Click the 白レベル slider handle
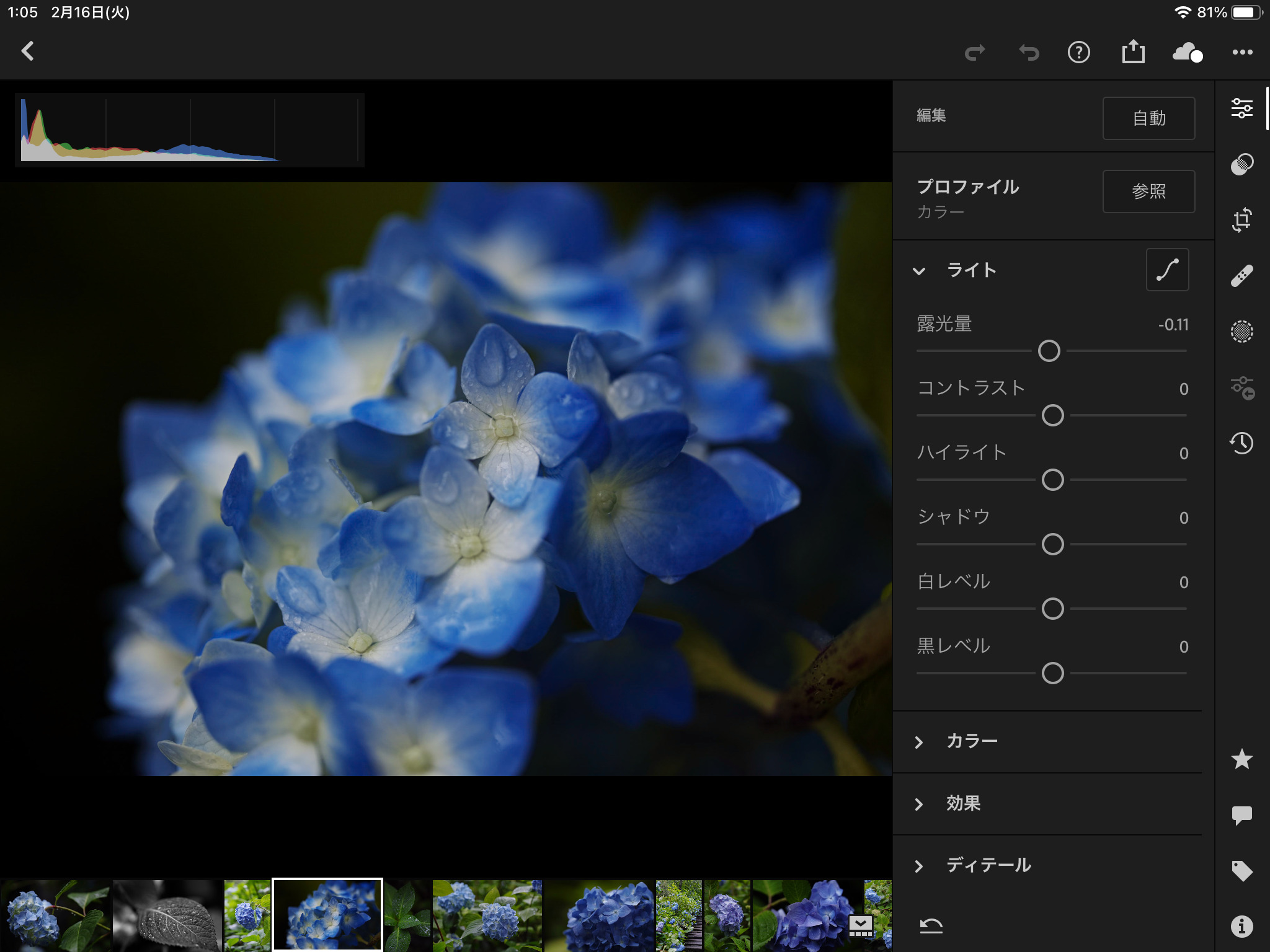Screen dimensions: 1270x952 (1053, 609)
